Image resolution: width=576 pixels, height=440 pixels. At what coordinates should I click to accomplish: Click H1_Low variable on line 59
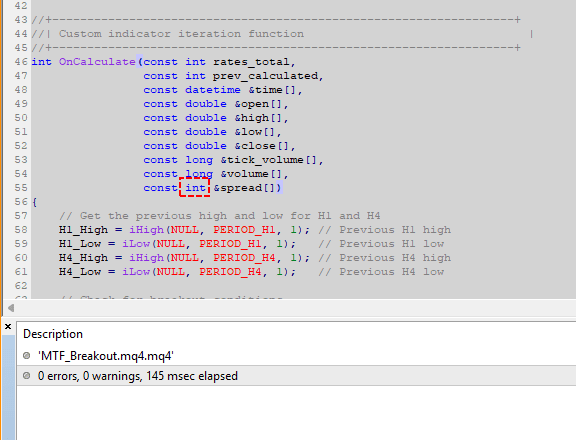80,244
